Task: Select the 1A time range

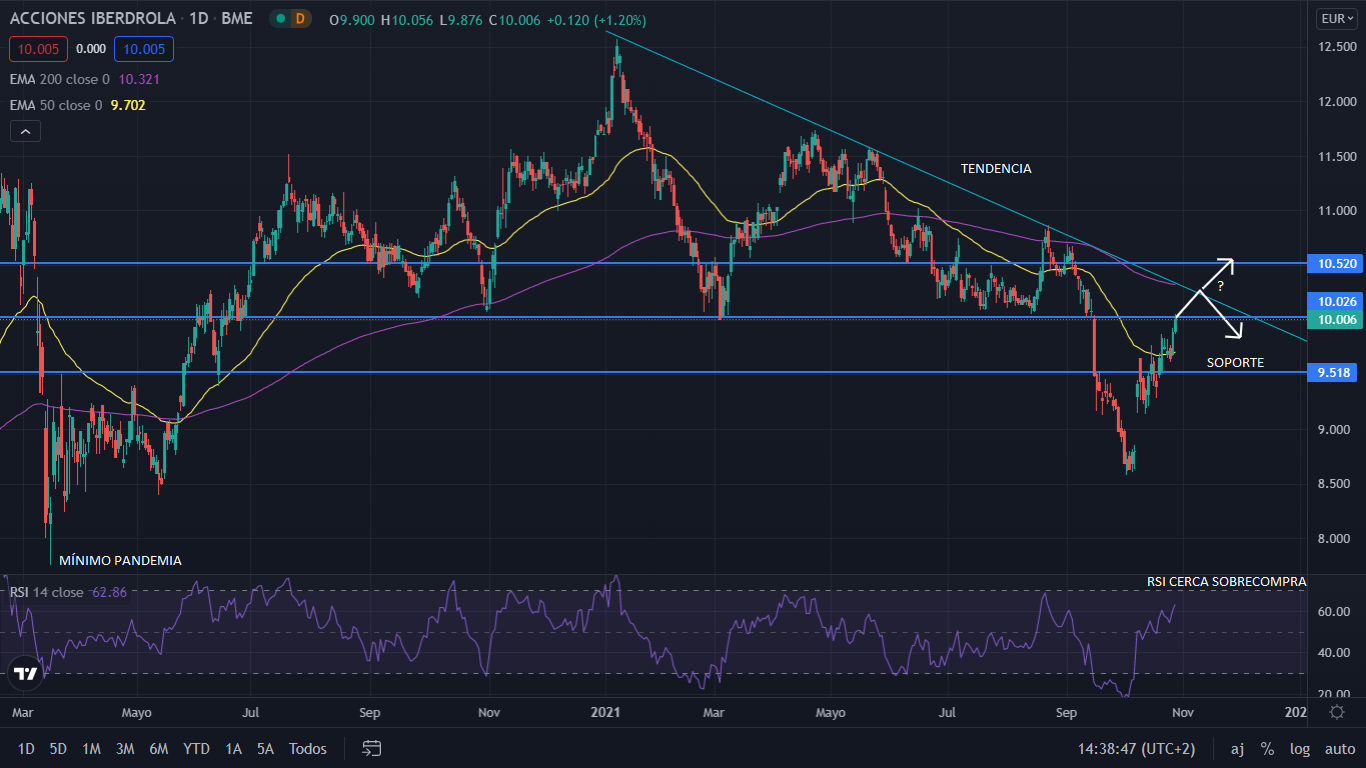Action: 233,748
